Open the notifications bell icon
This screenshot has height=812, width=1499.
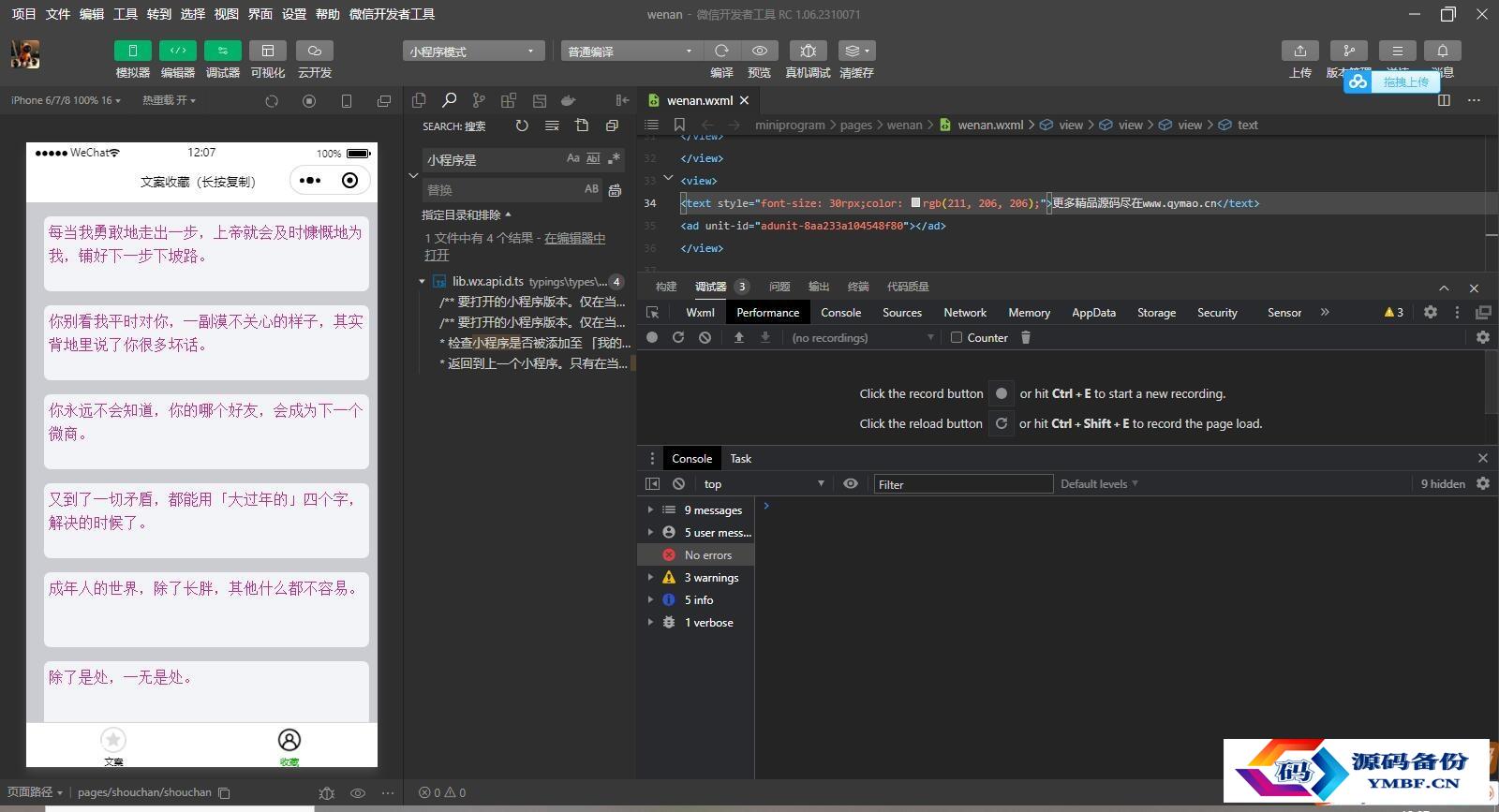1443,51
